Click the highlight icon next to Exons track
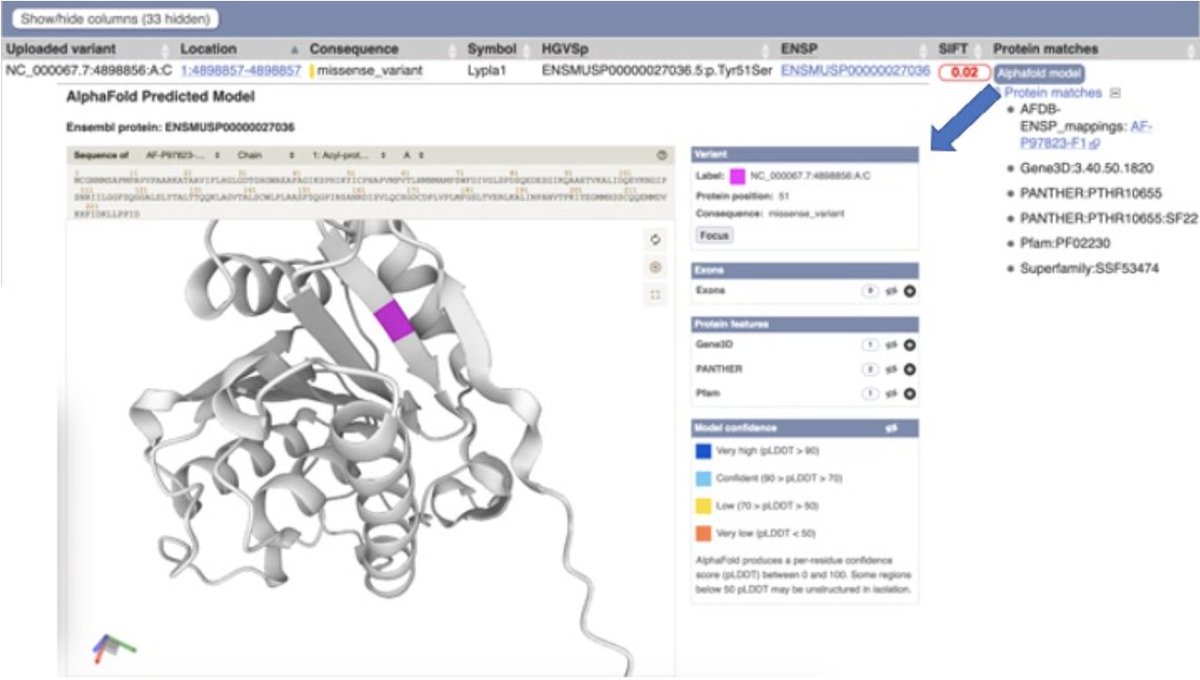 point(889,292)
